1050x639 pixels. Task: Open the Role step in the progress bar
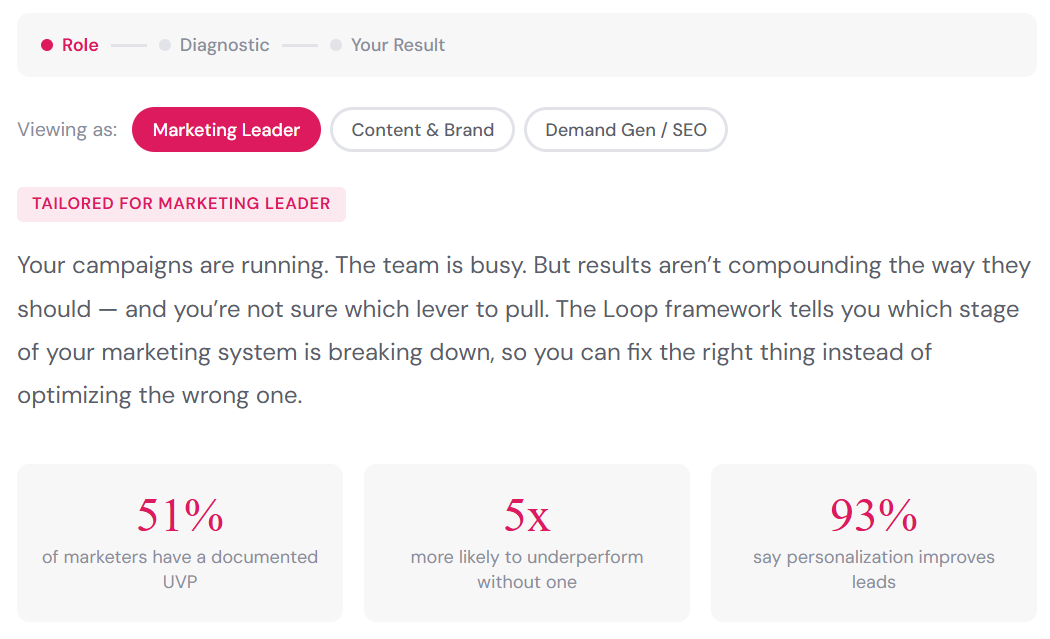[x=80, y=45]
